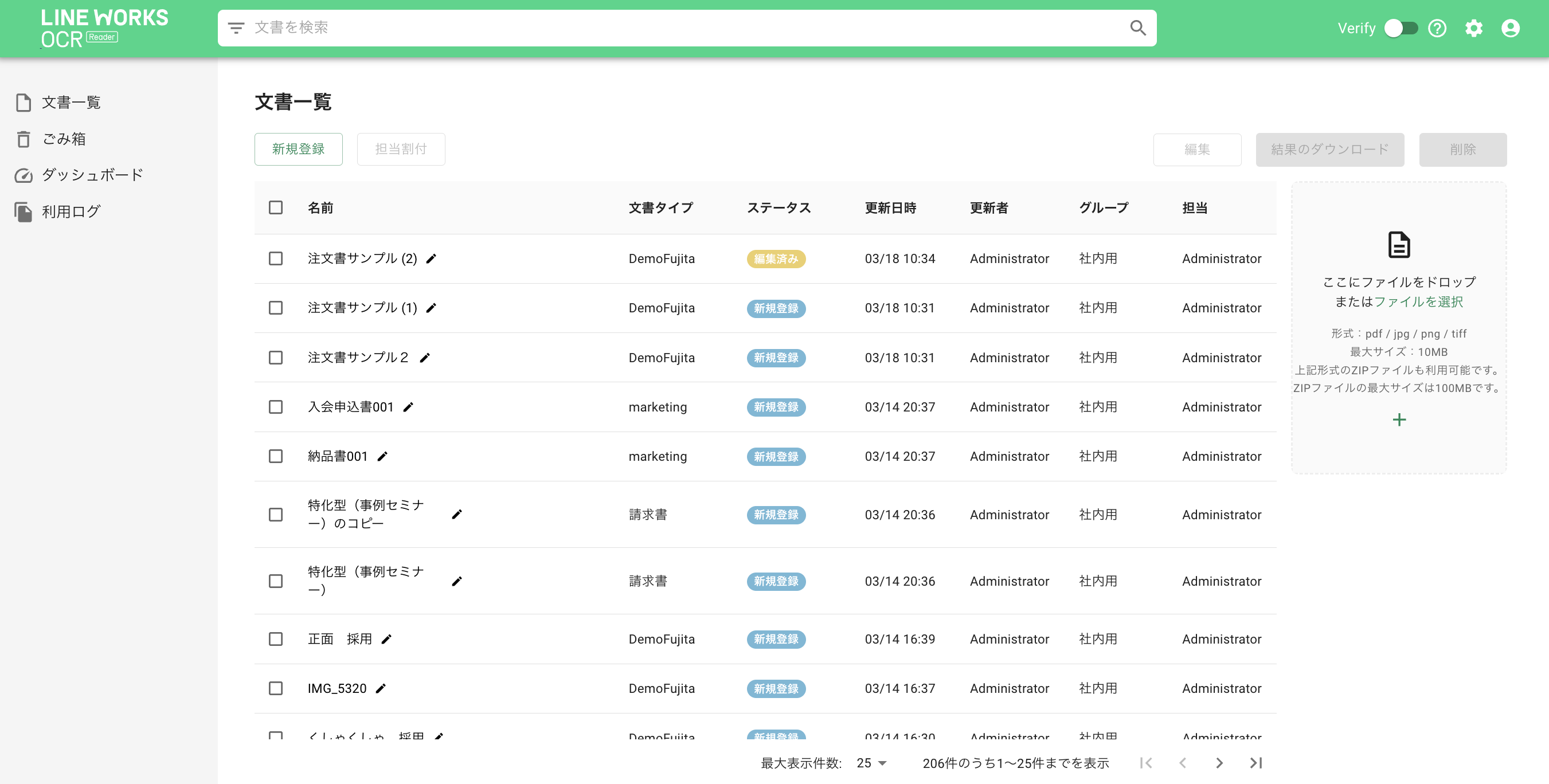Click the search magnifier icon

coord(1137,28)
